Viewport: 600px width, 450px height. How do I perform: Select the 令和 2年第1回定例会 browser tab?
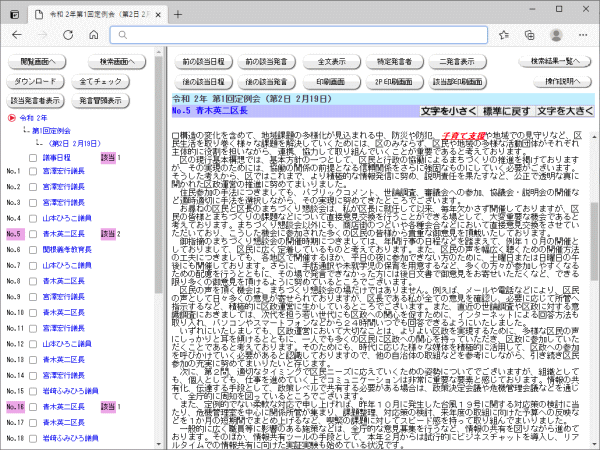98,15
